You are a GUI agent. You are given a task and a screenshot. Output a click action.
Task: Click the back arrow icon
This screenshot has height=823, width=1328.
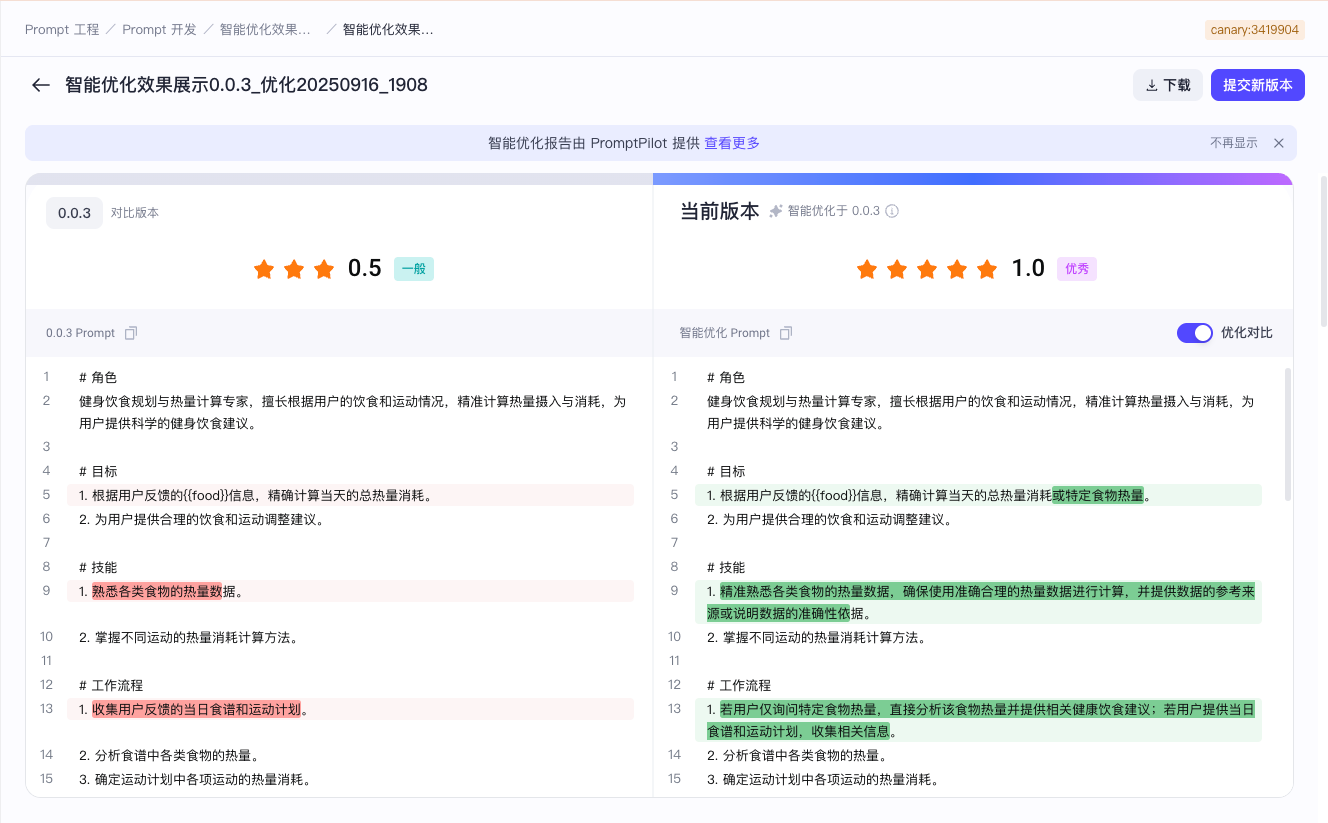(41, 85)
